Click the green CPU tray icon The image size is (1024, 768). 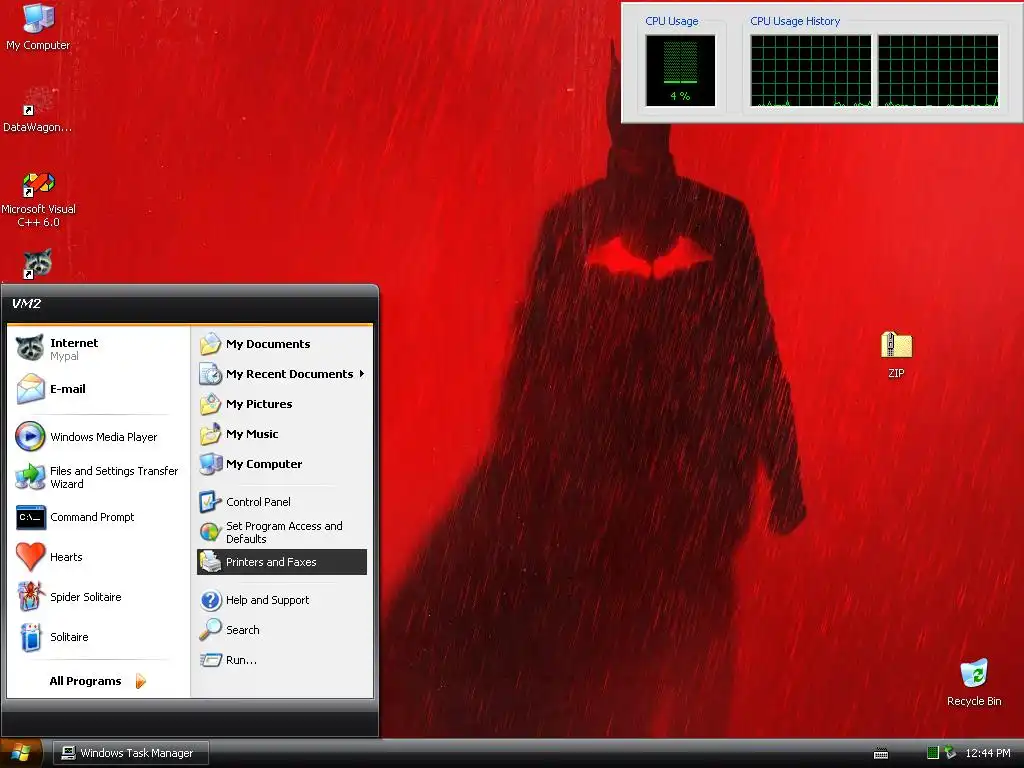(x=933, y=753)
